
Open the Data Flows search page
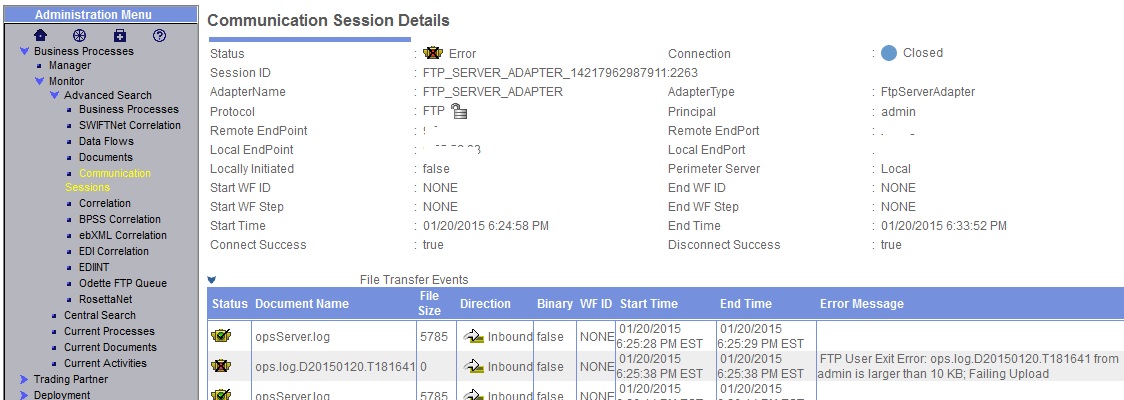[106, 141]
